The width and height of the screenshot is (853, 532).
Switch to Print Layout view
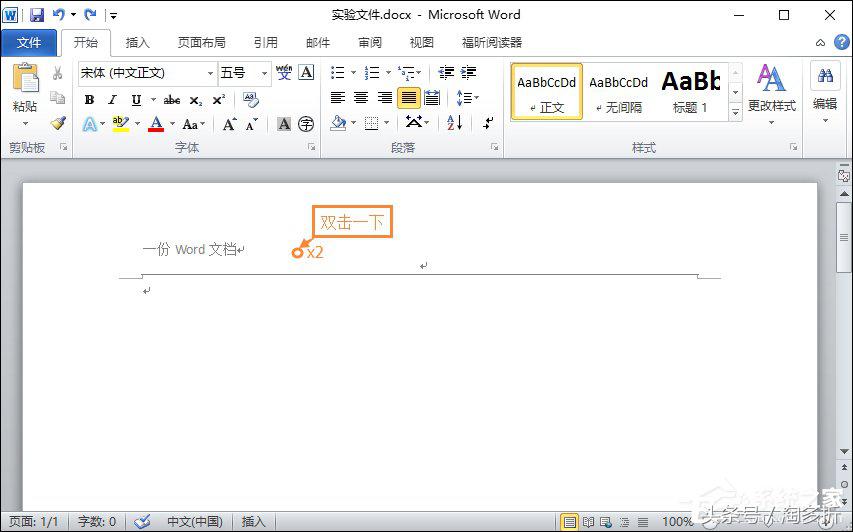point(569,522)
